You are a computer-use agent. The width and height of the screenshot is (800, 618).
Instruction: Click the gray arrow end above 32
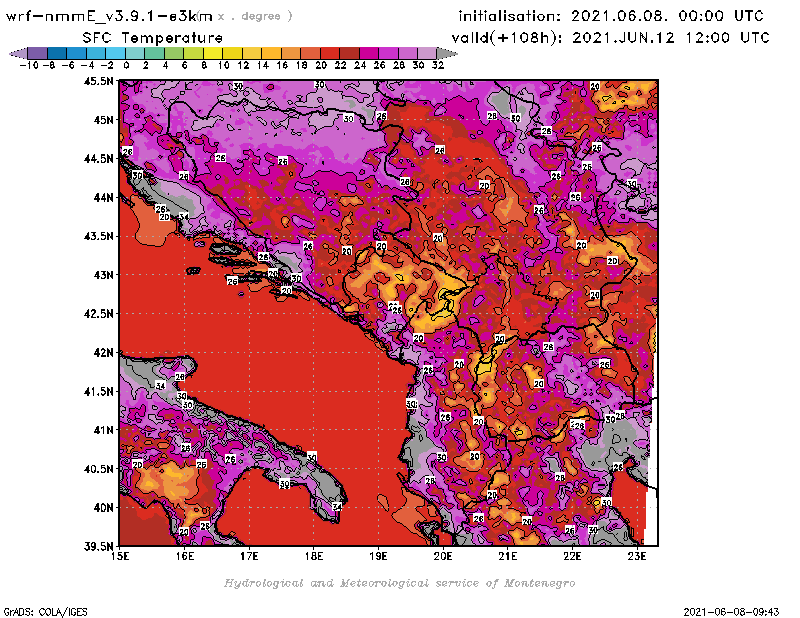(x=447, y=53)
